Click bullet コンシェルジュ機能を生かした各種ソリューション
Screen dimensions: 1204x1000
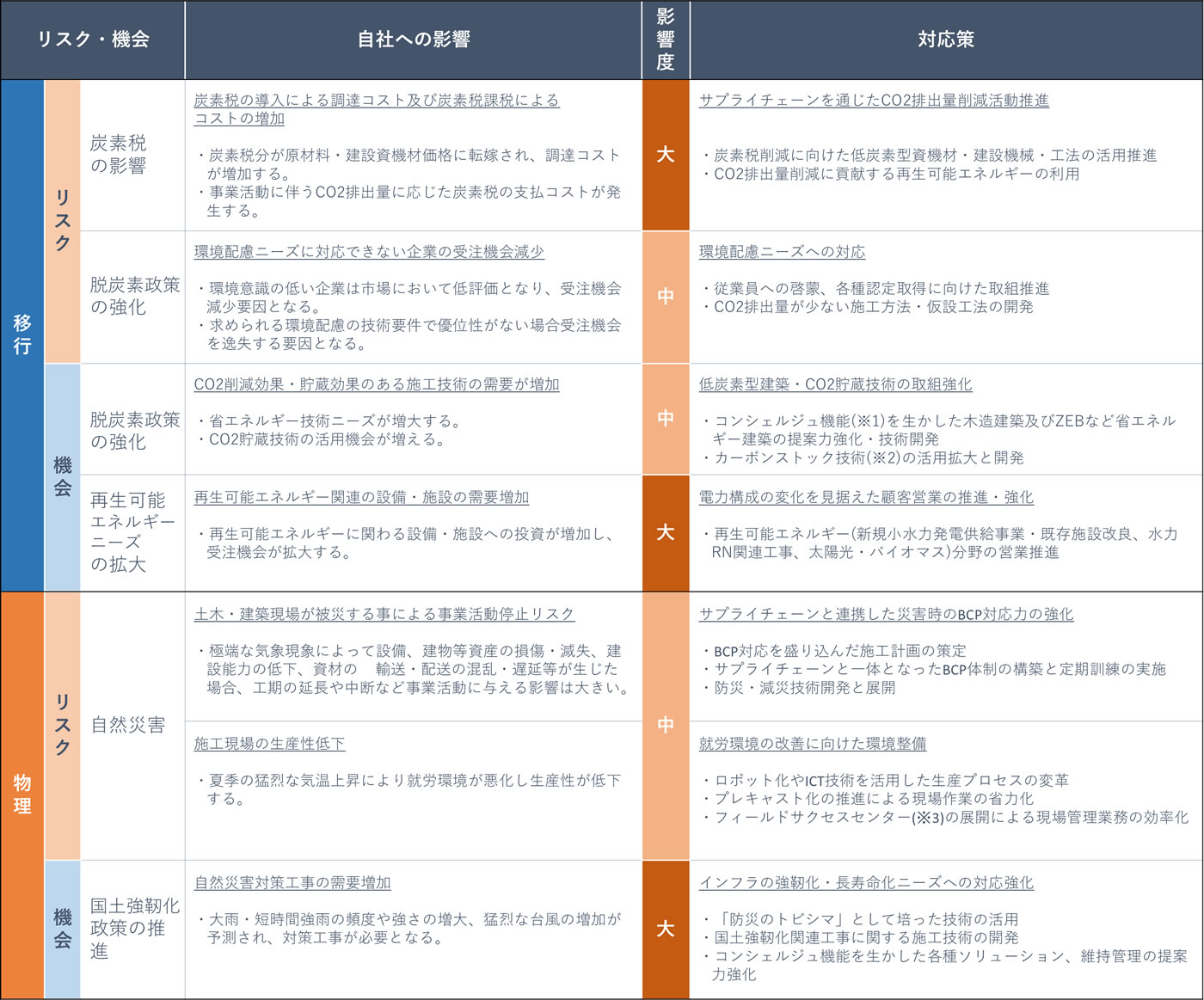coord(943,966)
